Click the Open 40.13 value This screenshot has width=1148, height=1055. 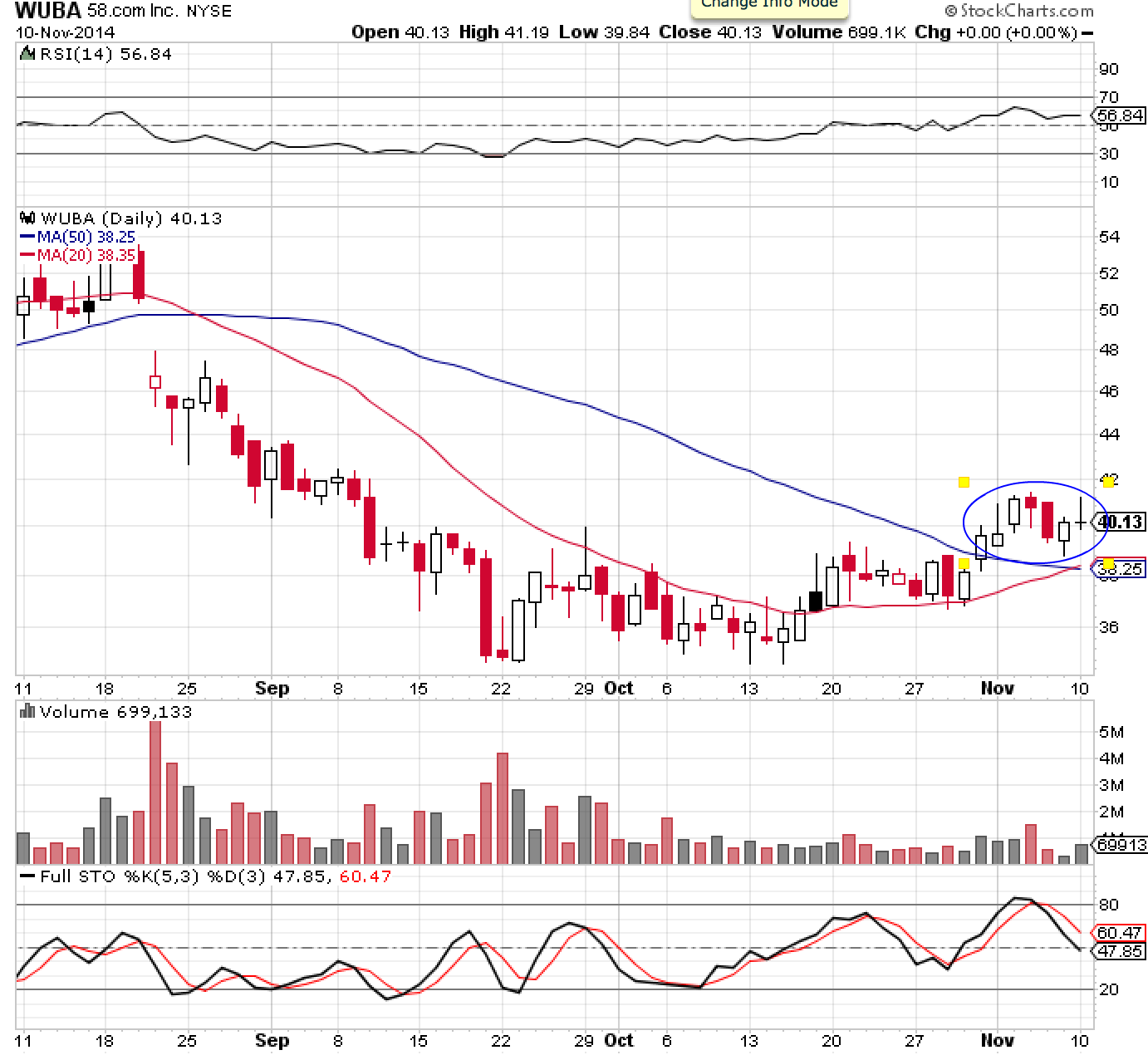tap(400, 32)
